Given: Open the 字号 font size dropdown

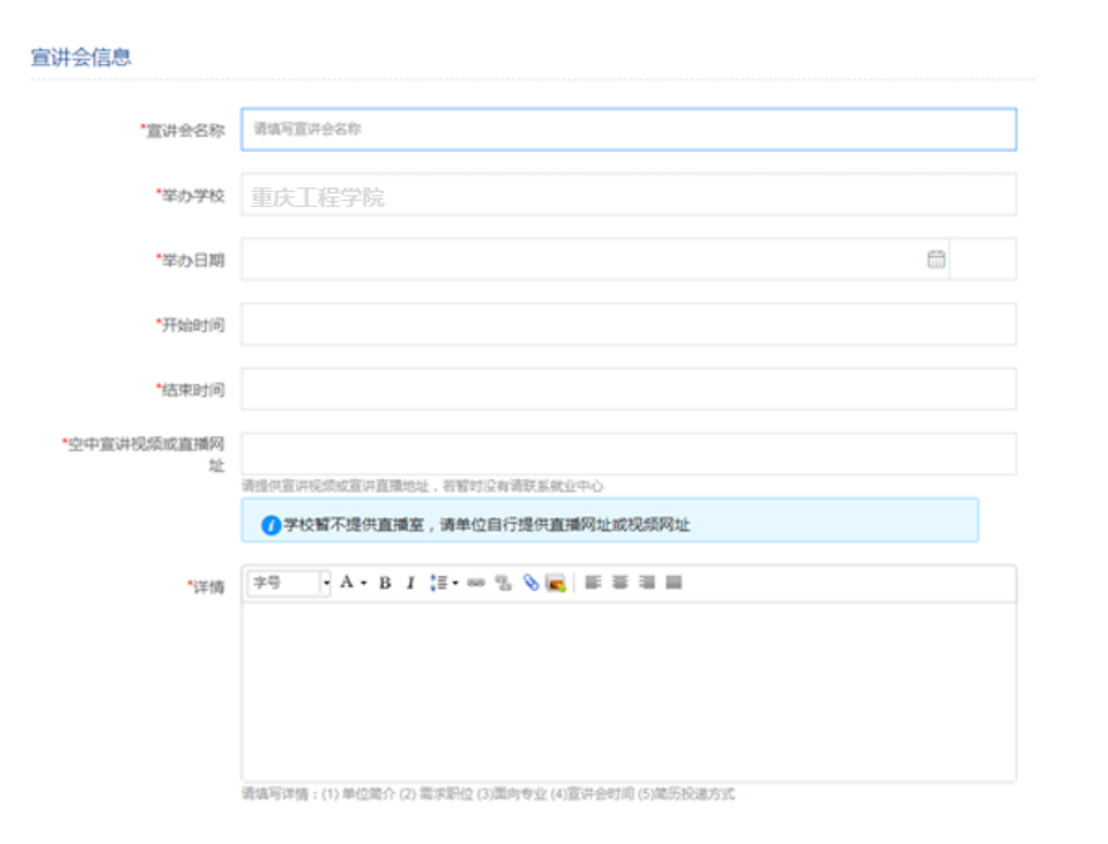Looking at the screenshot, I should coord(289,583).
